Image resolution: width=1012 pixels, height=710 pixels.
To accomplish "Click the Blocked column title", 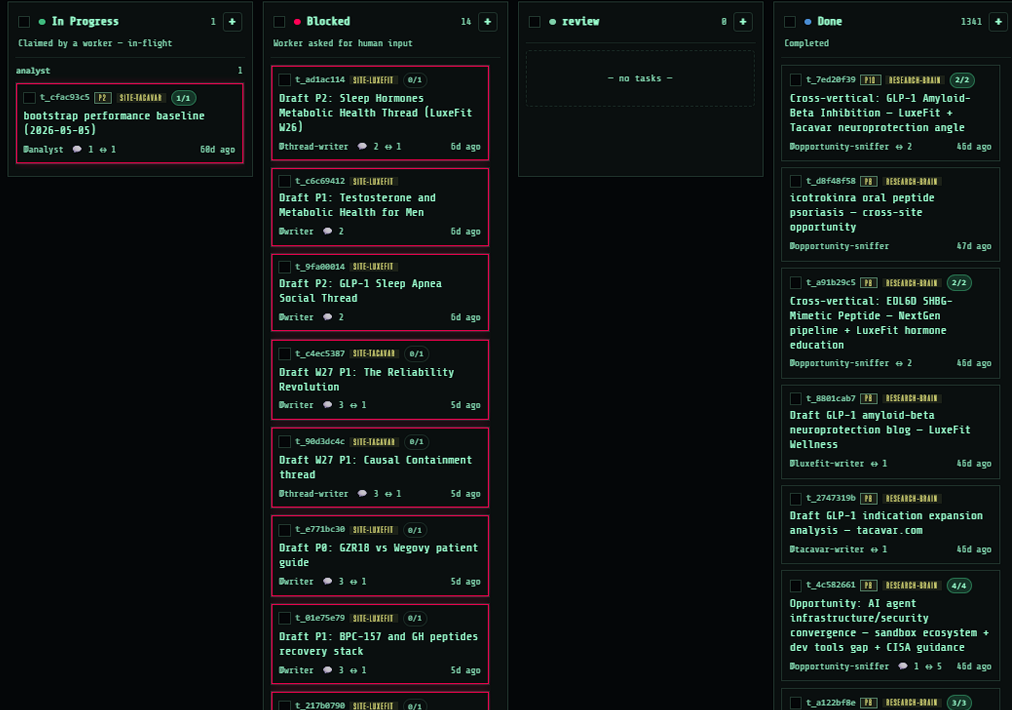I will [328, 21].
